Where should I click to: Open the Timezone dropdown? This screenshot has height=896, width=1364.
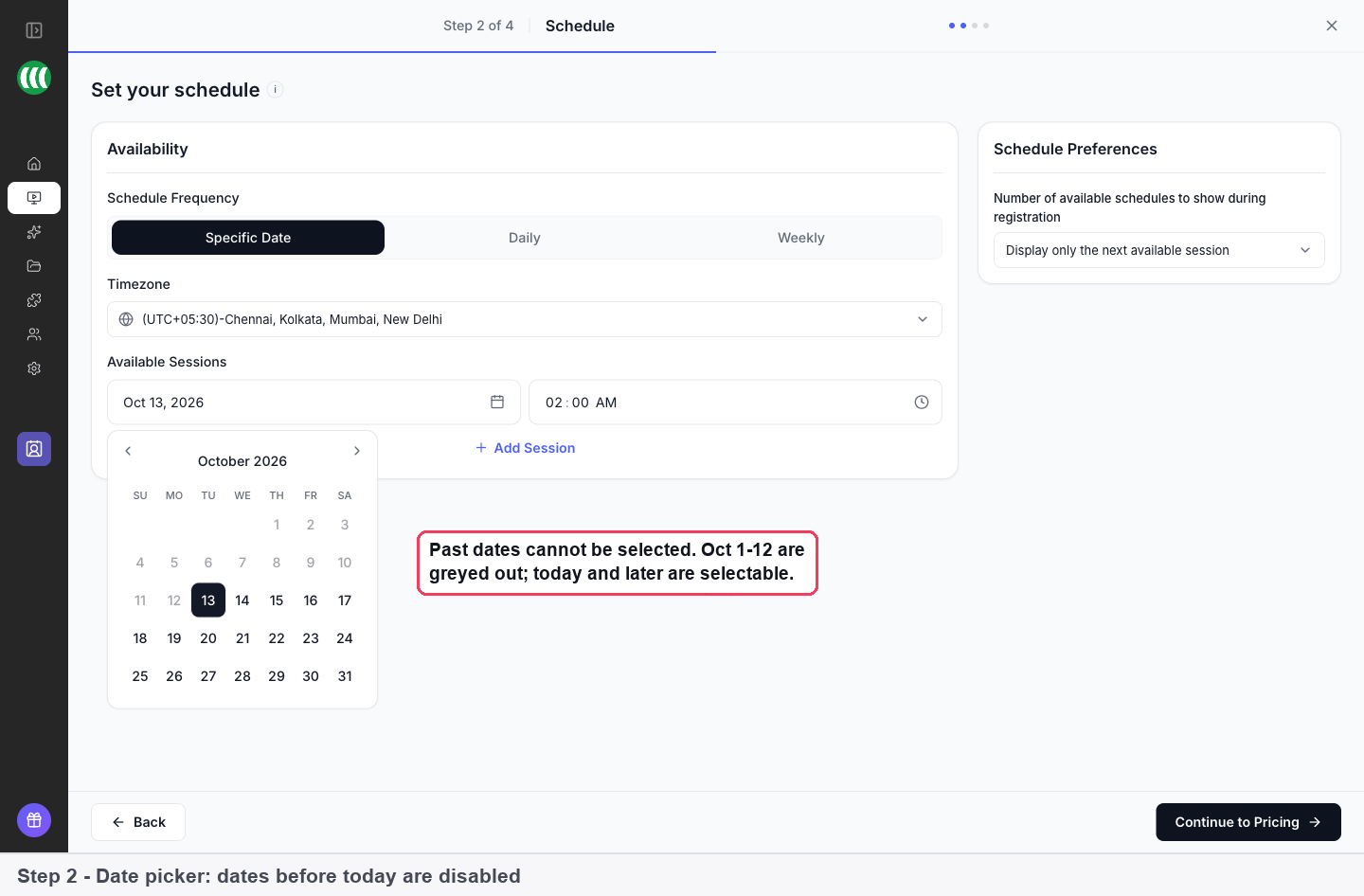coord(525,319)
